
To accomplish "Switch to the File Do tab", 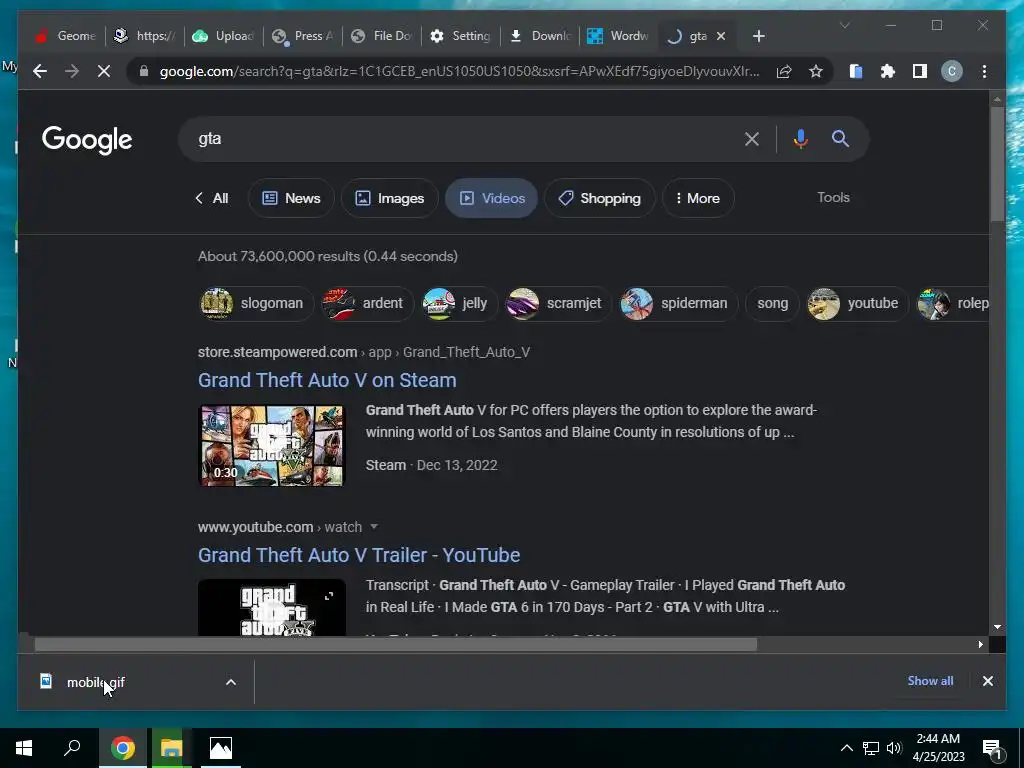I will click(381, 36).
